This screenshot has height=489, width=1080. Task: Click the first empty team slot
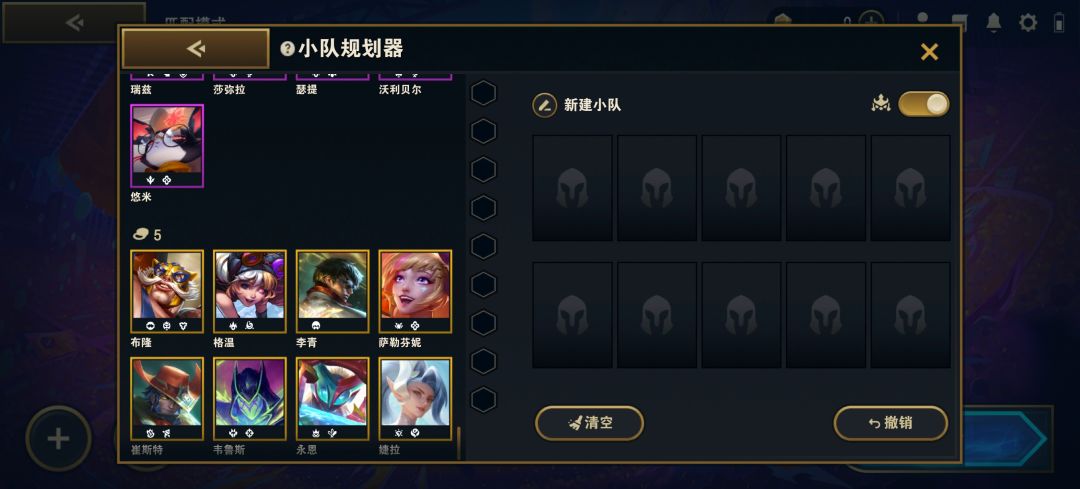tap(572, 188)
